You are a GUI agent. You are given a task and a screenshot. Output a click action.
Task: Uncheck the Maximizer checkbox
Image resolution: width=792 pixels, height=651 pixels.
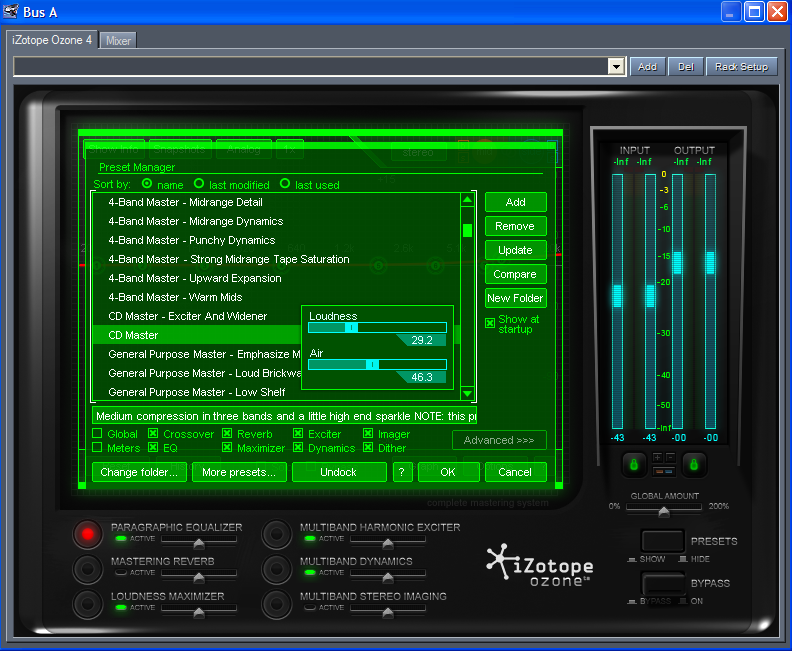click(x=227, y=447)
